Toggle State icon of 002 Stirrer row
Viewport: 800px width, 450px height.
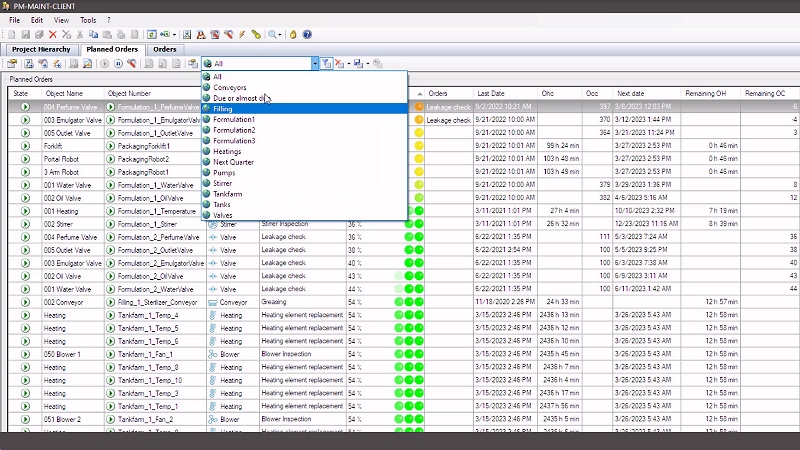(x=25, y=224)
